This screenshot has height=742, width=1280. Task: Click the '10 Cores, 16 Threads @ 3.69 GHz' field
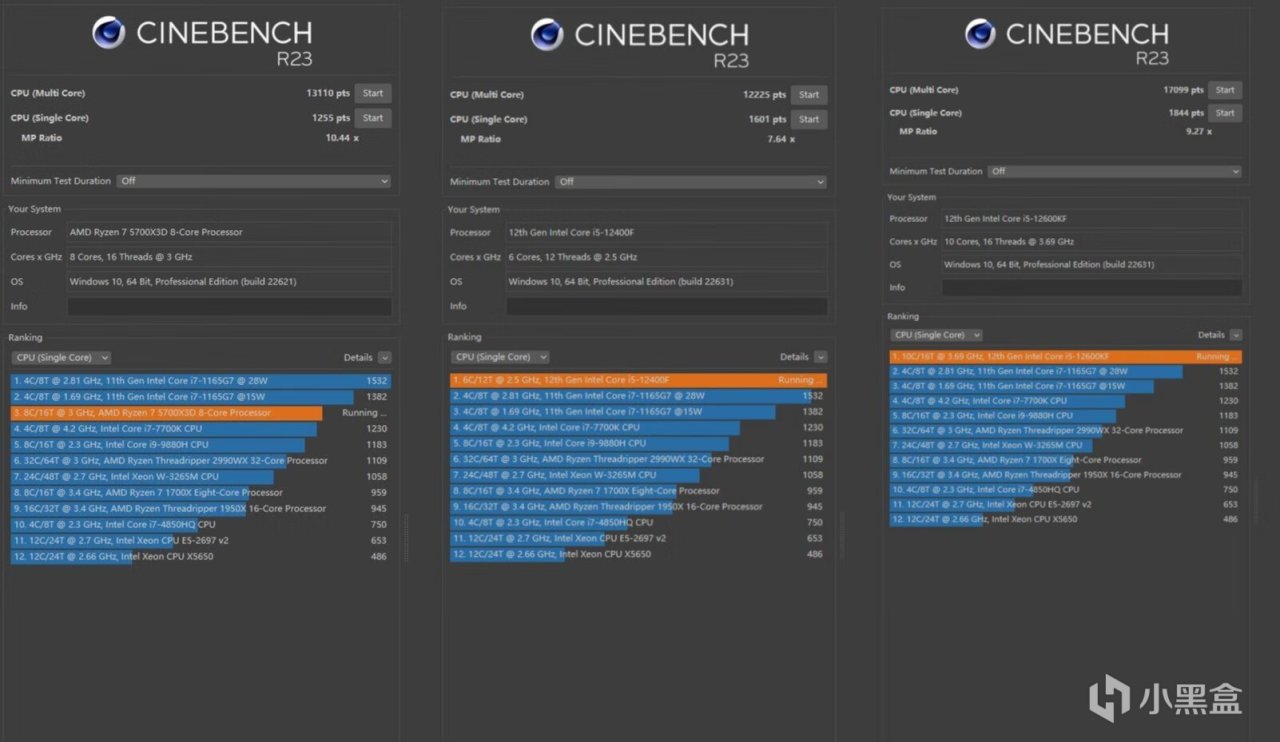[x=1092, y=241]
